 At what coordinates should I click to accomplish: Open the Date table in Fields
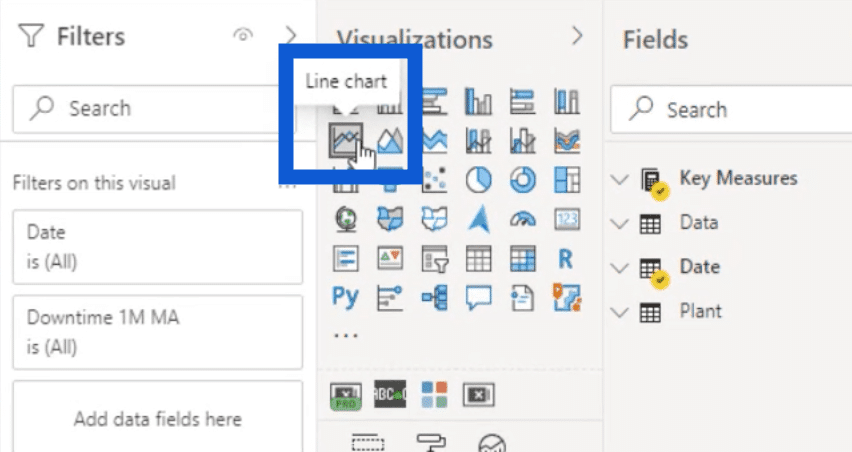[x=700, y=267]
